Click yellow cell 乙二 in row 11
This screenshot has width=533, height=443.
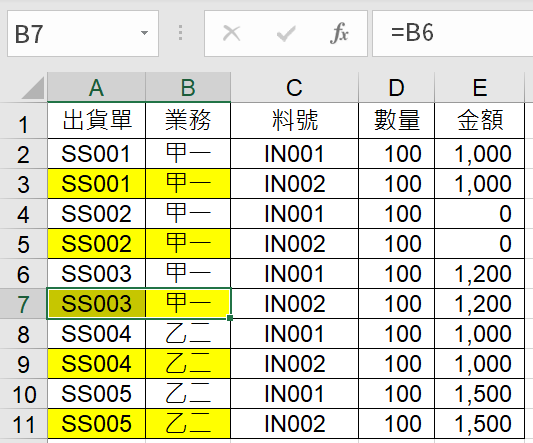click(188, 424)
